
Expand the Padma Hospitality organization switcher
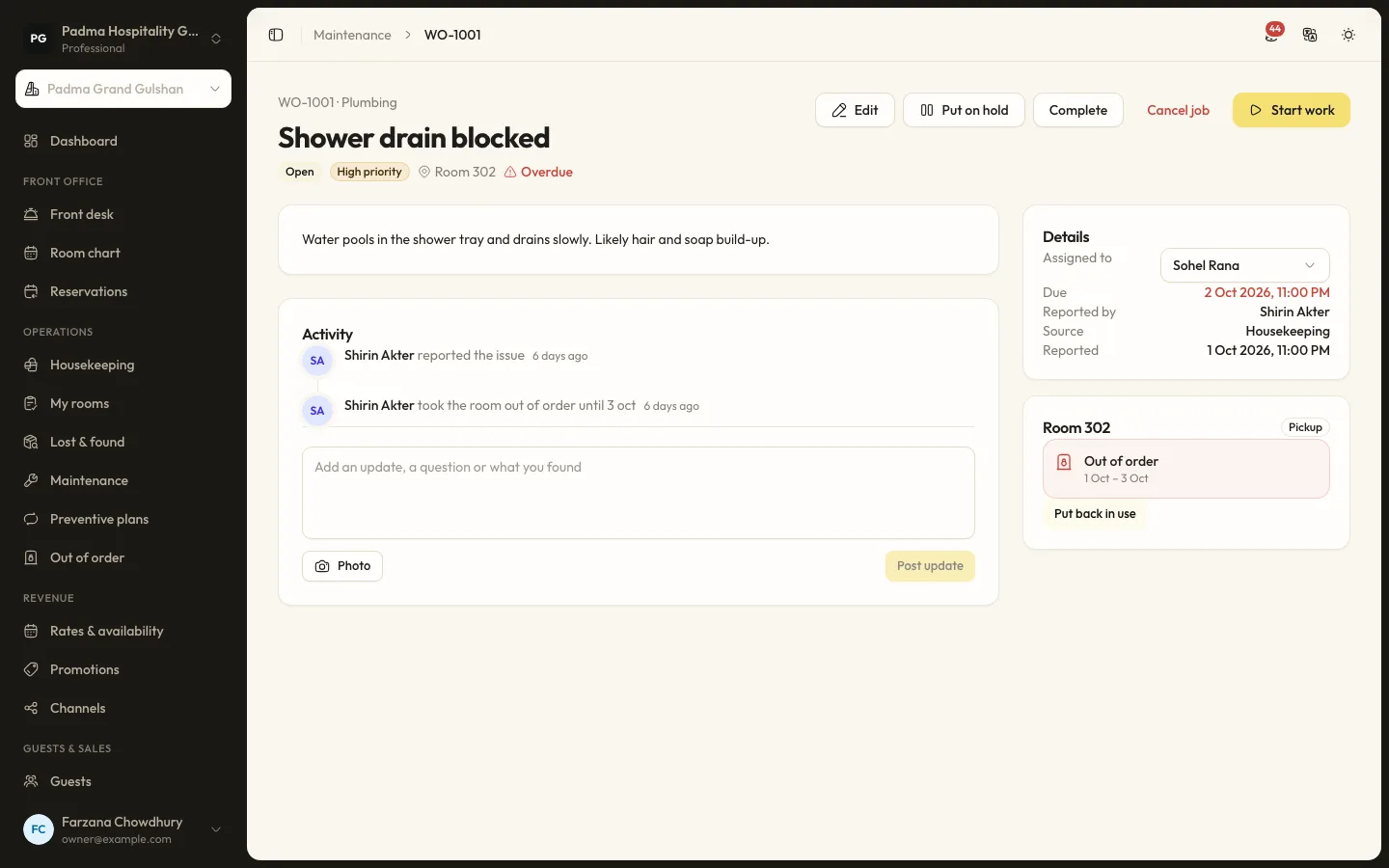123,39
